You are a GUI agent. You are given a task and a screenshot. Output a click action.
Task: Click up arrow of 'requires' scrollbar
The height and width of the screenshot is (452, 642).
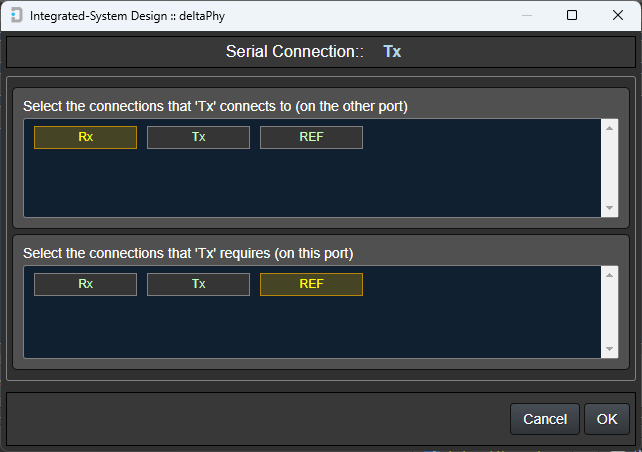pyautogui.click(x=609, y=275)
